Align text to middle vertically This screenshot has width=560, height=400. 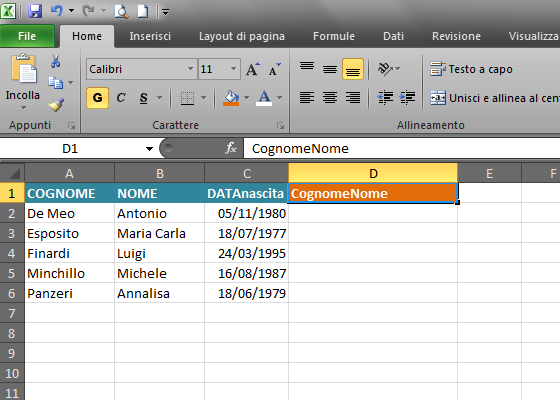330,69
